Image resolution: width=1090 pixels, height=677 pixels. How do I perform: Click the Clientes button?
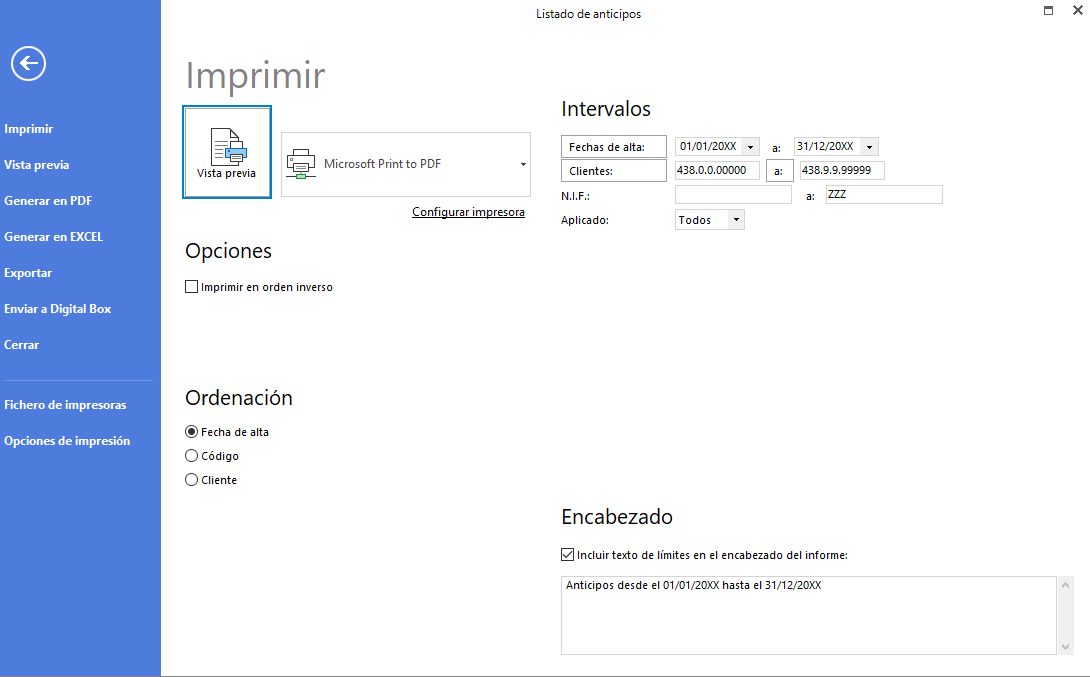tap(614, 171)
